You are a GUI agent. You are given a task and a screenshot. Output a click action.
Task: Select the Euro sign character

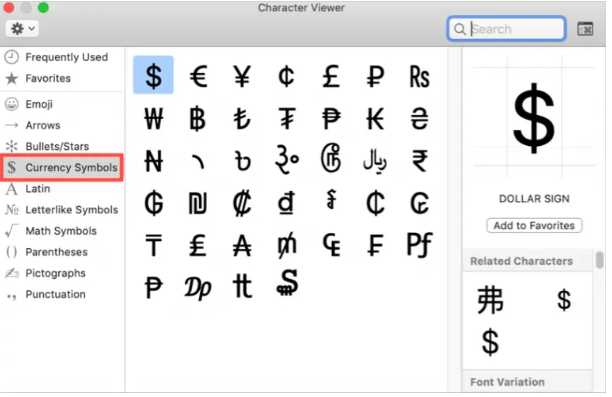pyautogui.click(x=198, y=76)
